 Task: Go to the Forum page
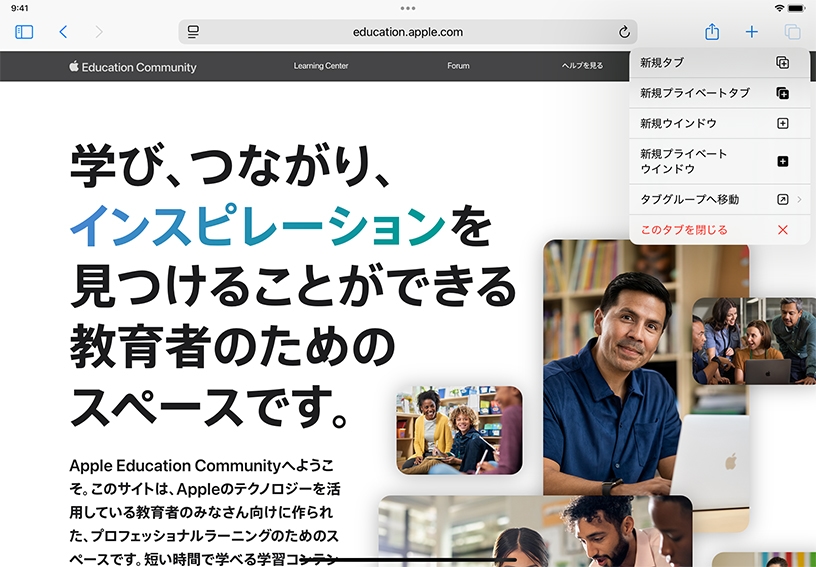pyautogui.click(x=458, y=66)
